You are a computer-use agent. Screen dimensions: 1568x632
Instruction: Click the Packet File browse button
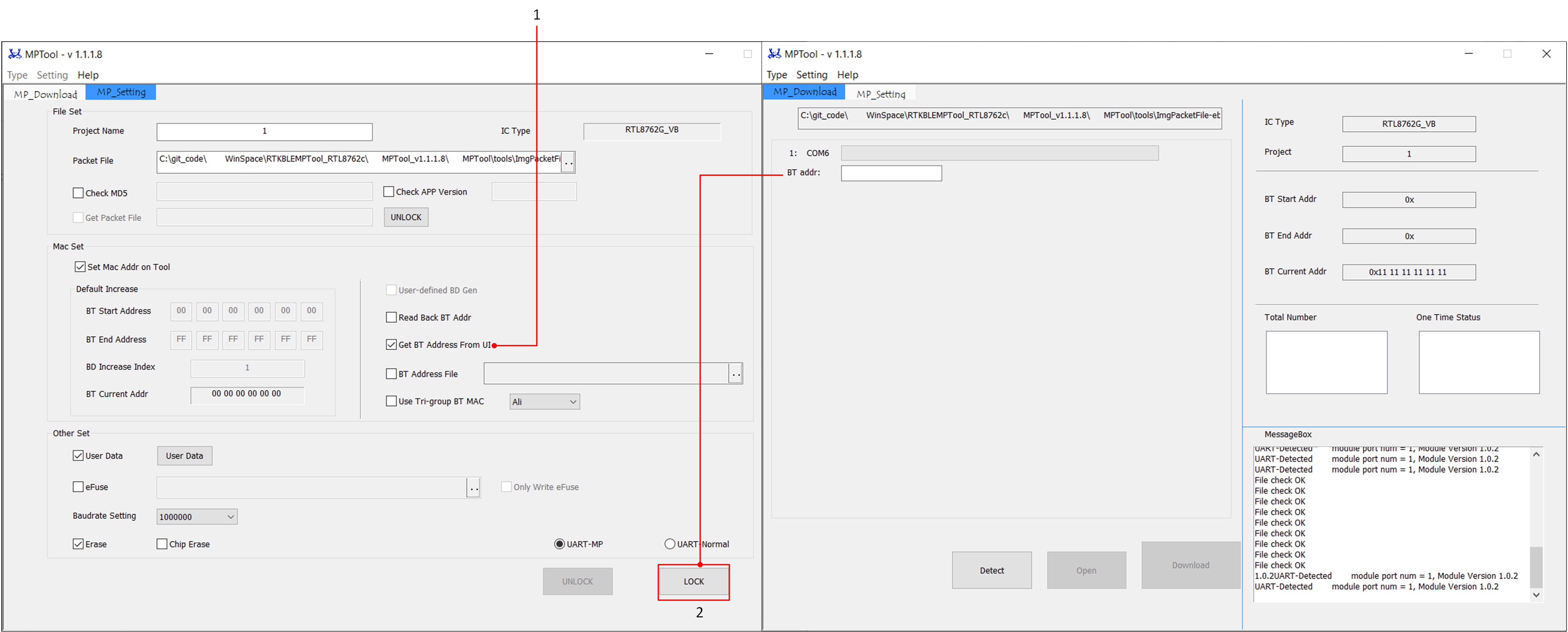coord(568,162)
